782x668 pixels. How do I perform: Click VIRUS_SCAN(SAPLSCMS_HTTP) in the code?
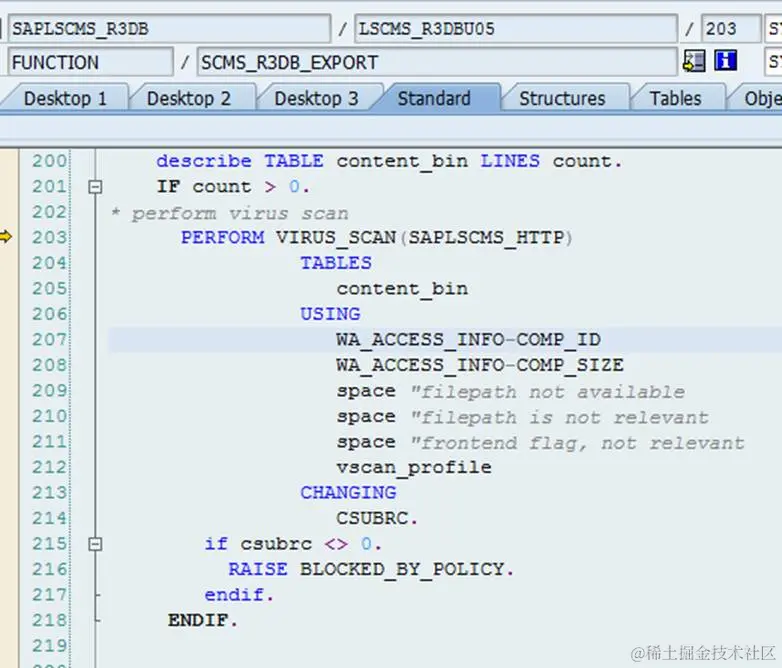424,237
